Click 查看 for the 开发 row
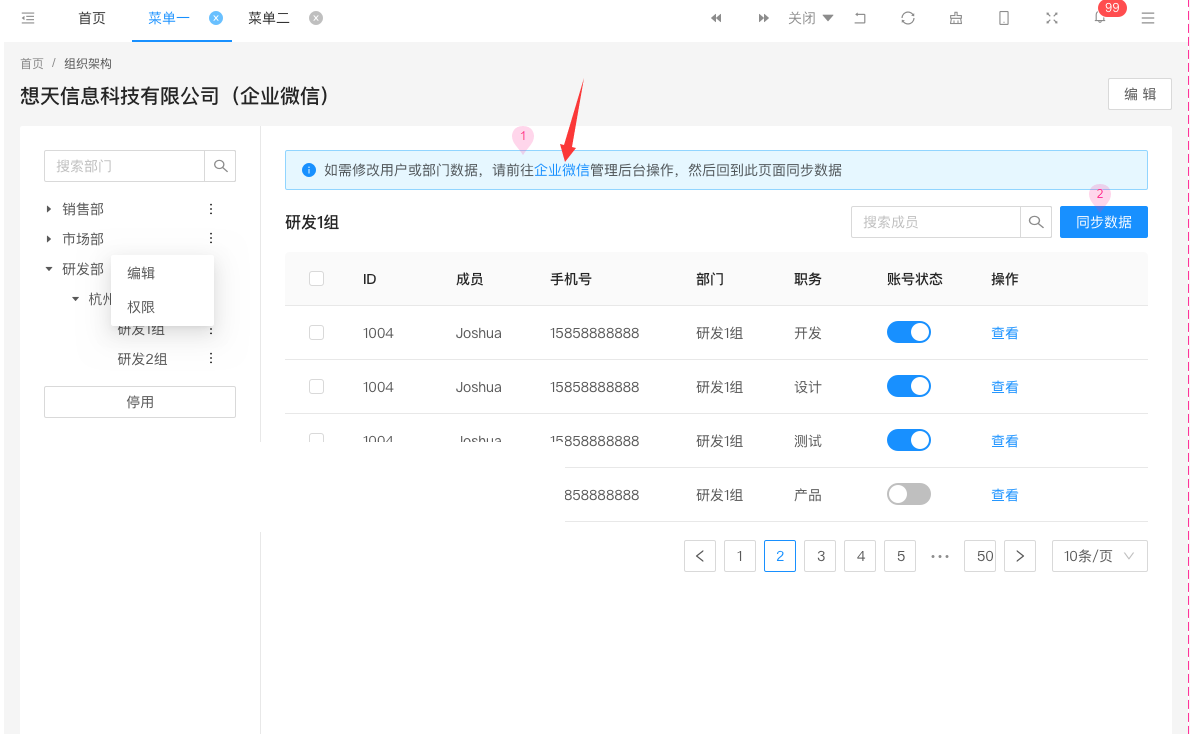Screen dimensions: 1190x734 pyautogui.click(x=1005, y=333)
